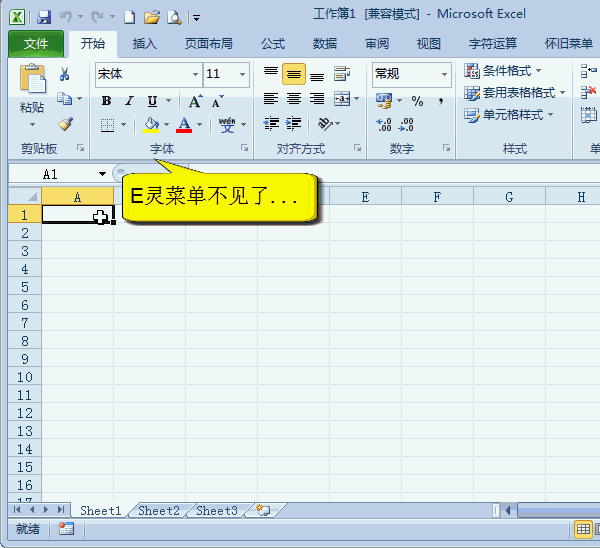The height and width of the screenshot is (548, 600).
Task: Switch to the 页面布局 tab
Action: click(x=209, y=44)
